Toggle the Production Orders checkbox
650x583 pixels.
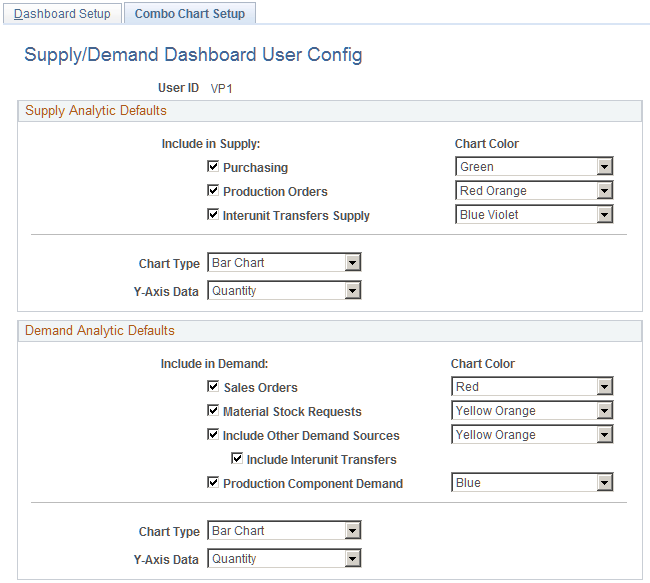click(213, 191)
